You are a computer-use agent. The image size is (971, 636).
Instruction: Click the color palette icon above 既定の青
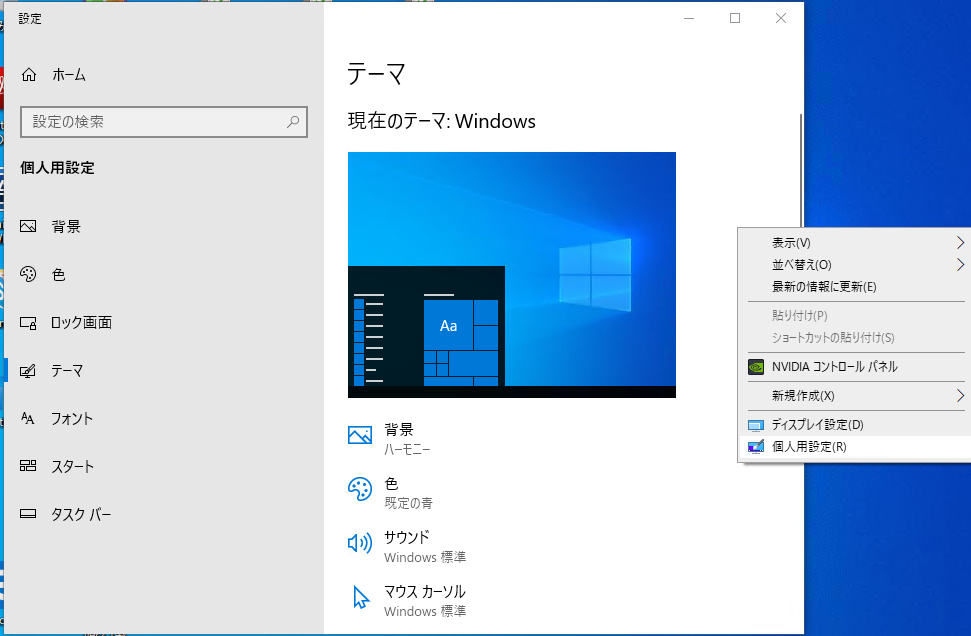pyautogui.click(x=360, y=489)
